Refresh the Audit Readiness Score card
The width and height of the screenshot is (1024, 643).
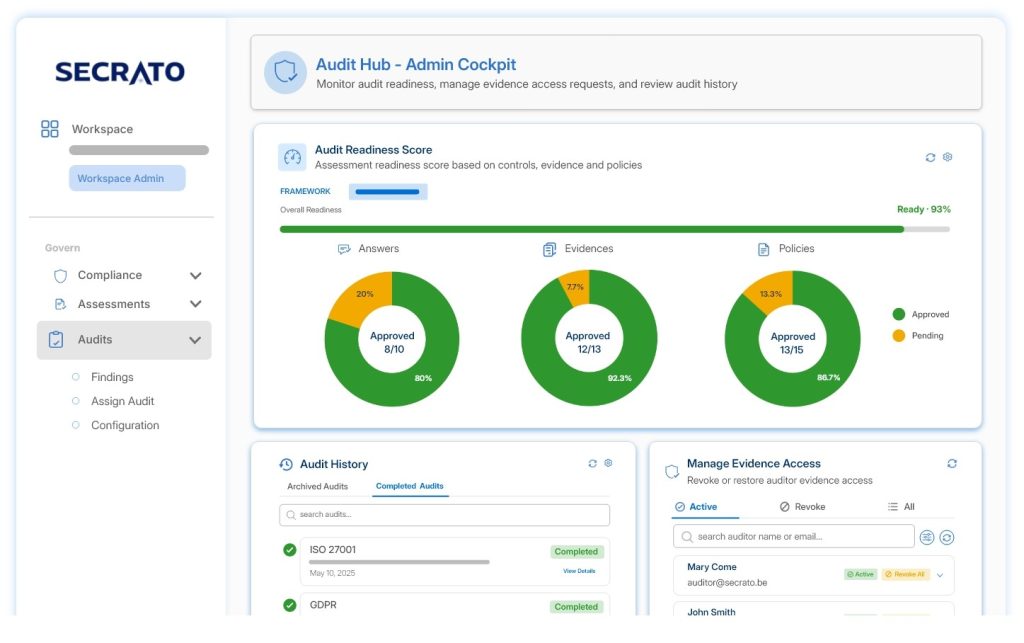(930, 157)
